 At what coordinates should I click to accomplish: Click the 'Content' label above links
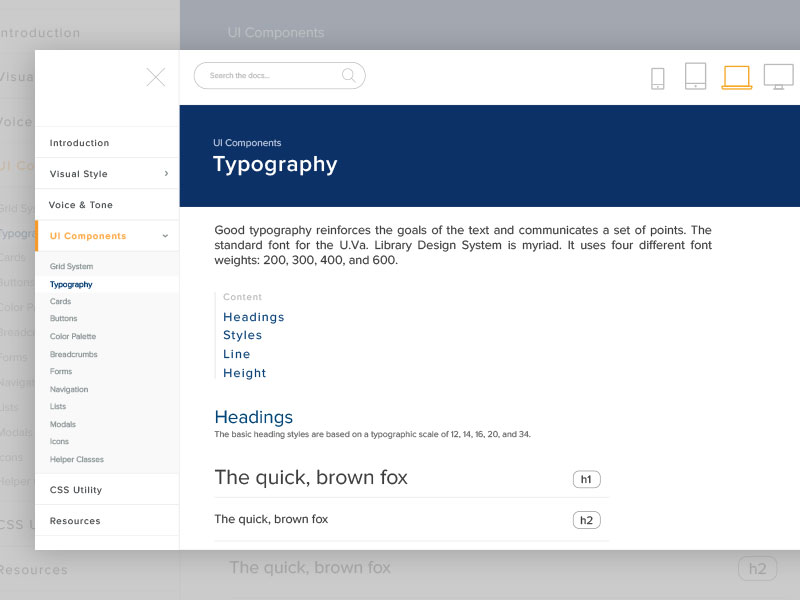(242, 297)
